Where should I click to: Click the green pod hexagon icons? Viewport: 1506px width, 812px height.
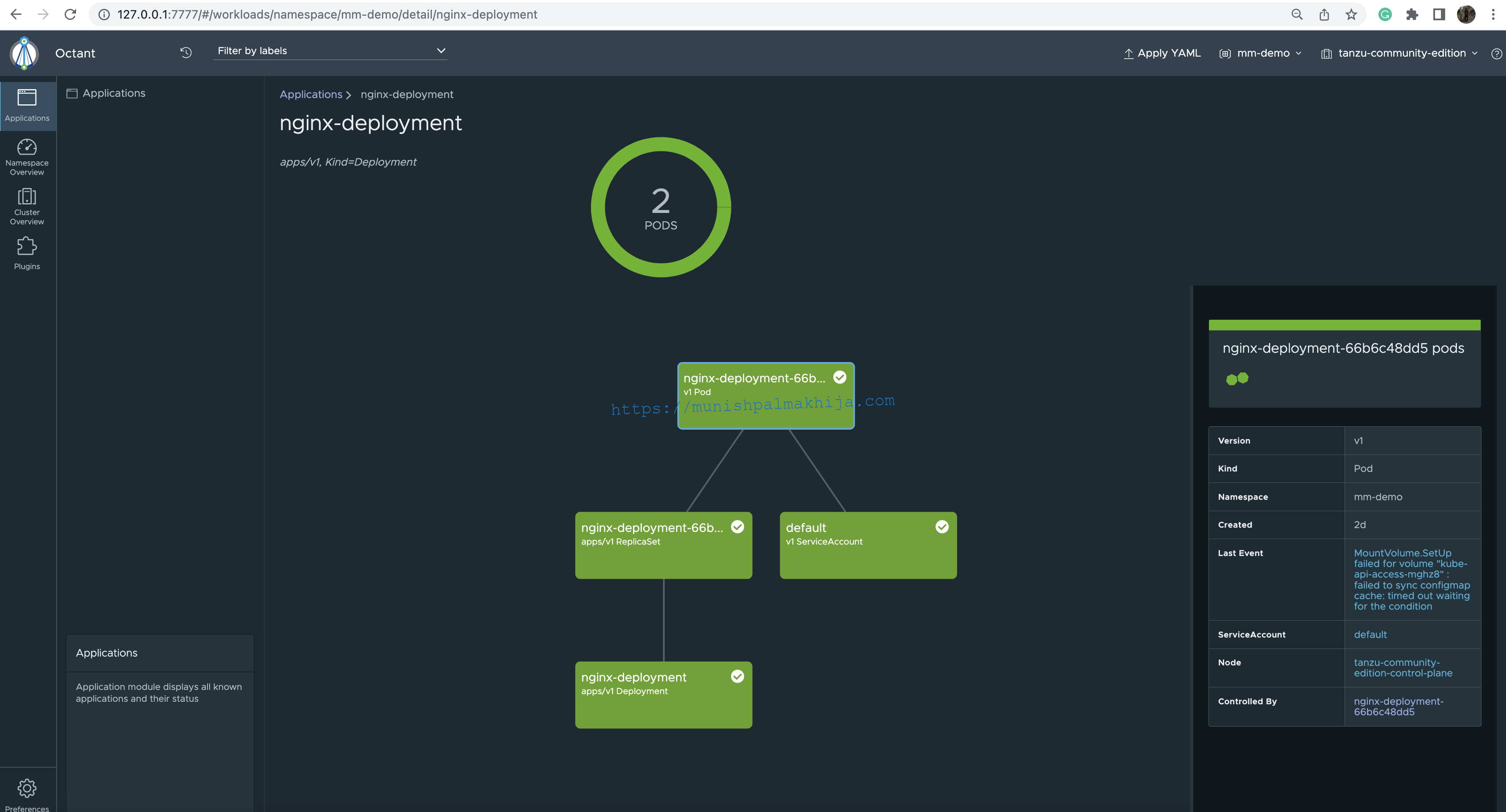pos(1237,379)
